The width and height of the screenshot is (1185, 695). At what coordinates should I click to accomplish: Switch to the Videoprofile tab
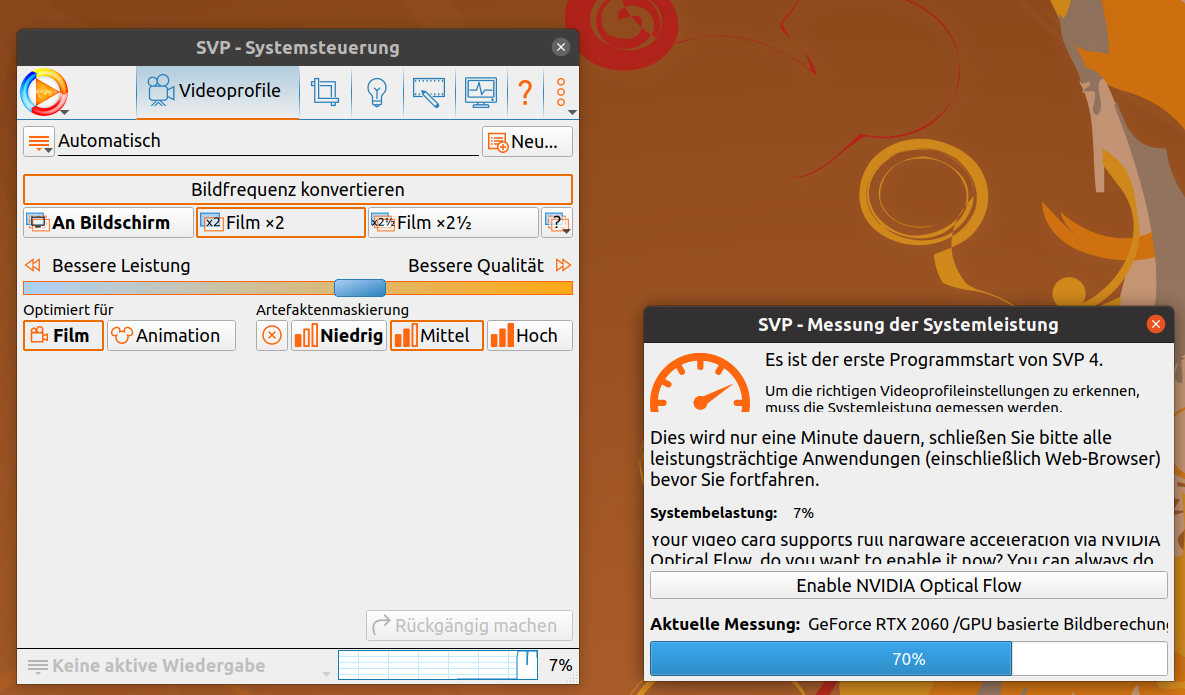(x=217, y=92)
